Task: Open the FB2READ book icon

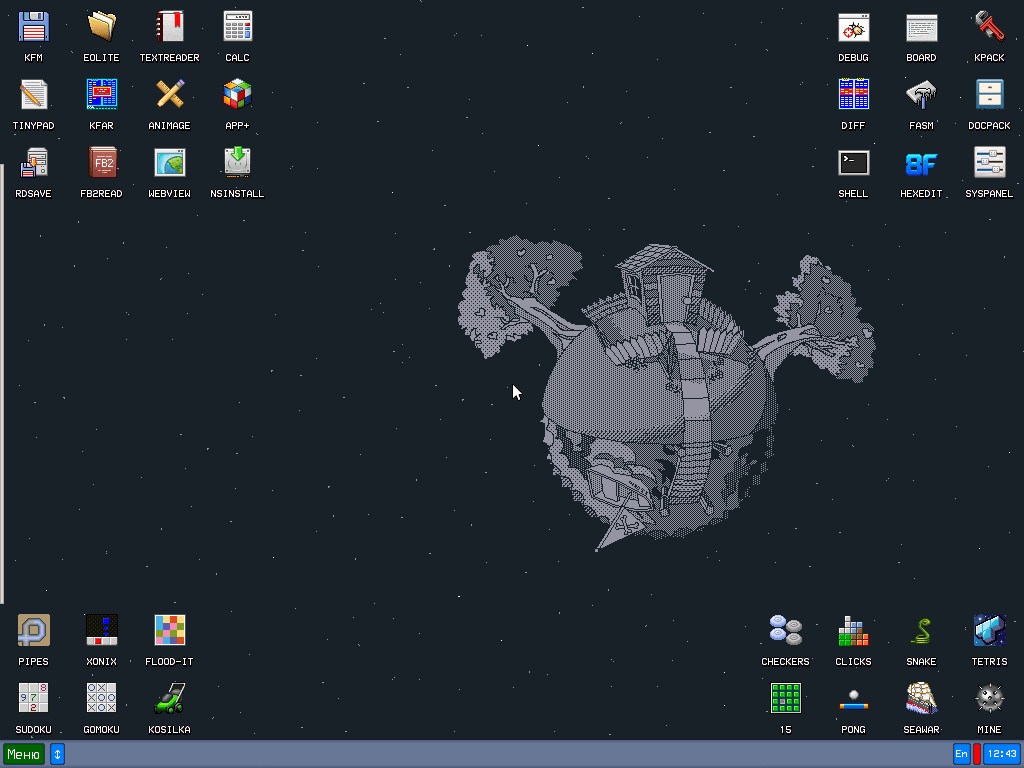Action: click(101, 163)
